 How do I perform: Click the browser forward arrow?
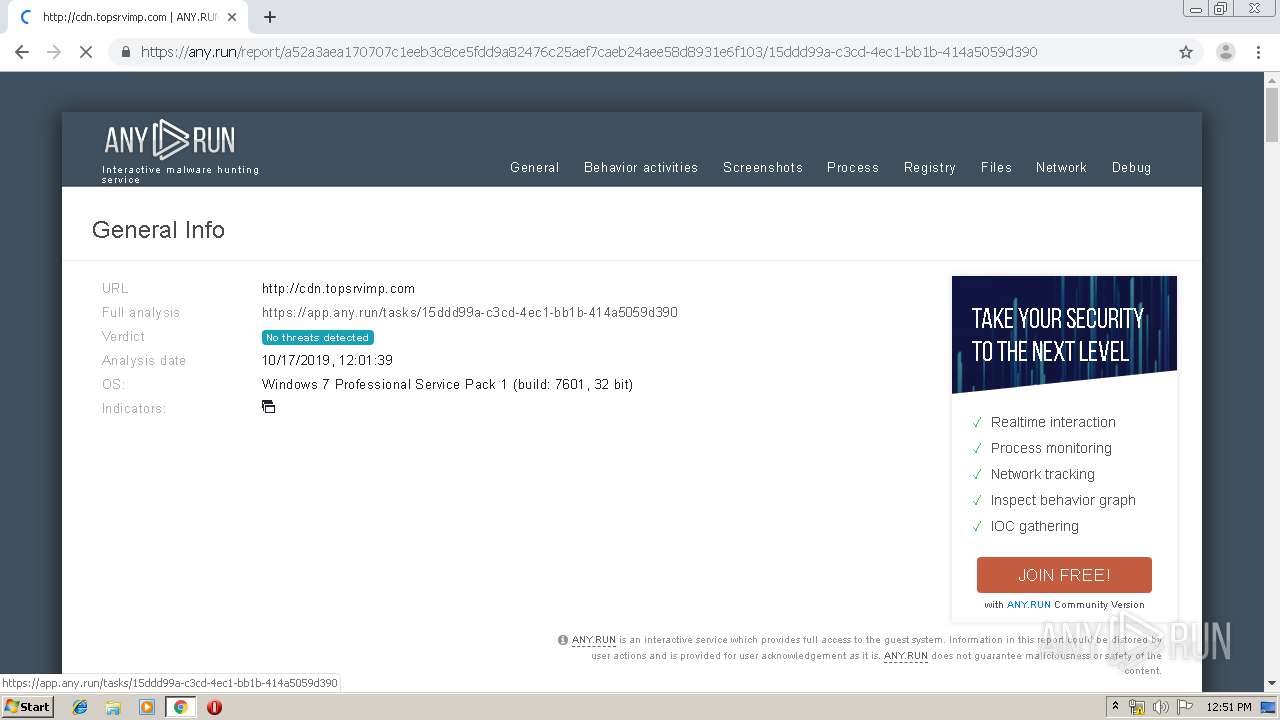tap(54, 52)
